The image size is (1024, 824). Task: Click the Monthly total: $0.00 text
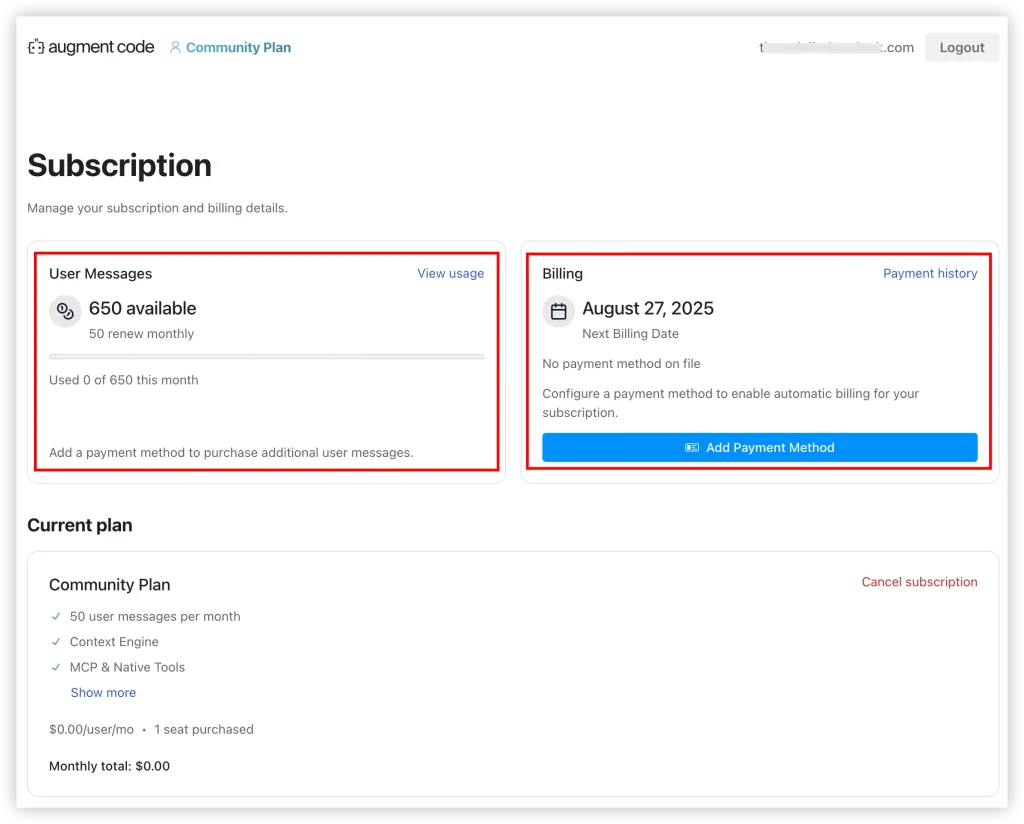109,766
